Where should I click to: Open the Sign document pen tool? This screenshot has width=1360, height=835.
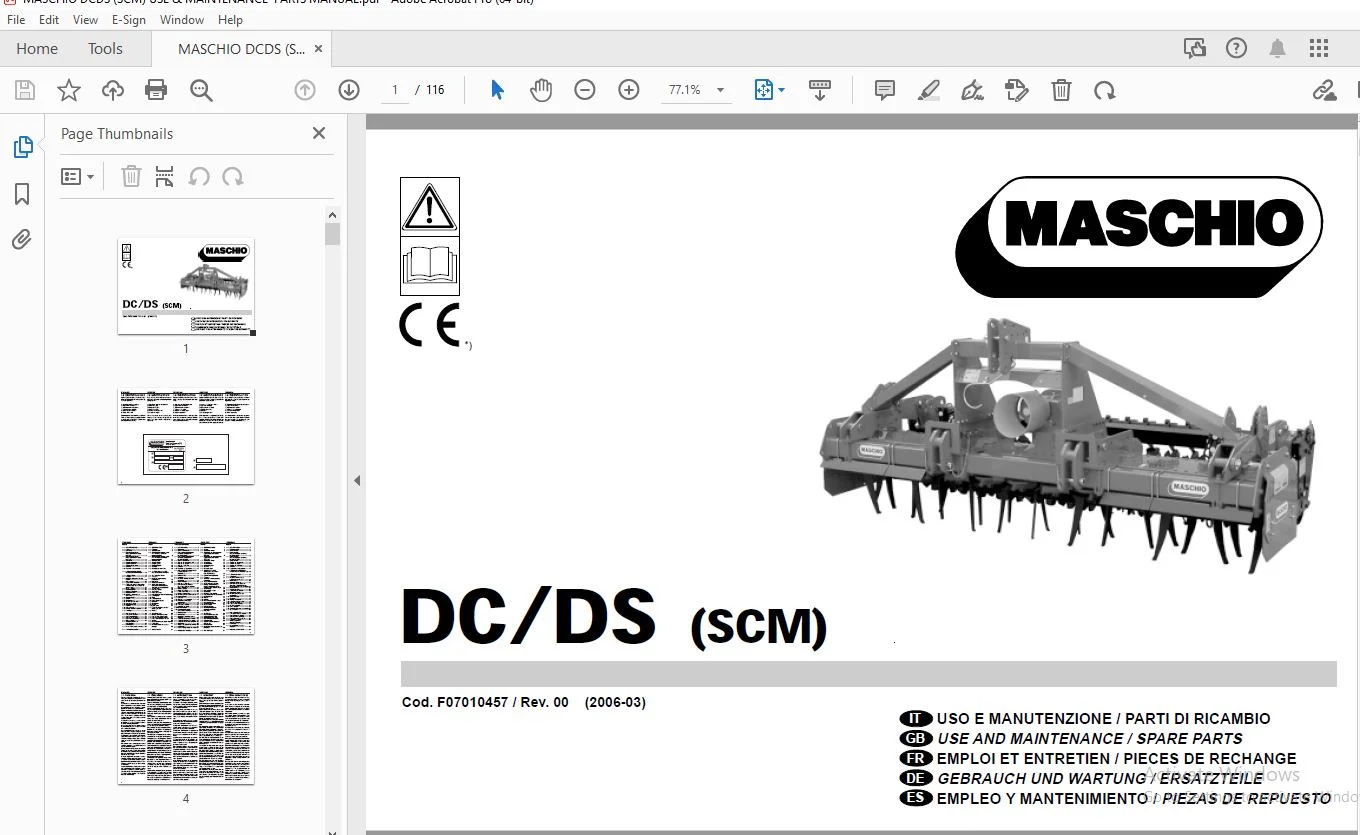click(x=972, y=90)
